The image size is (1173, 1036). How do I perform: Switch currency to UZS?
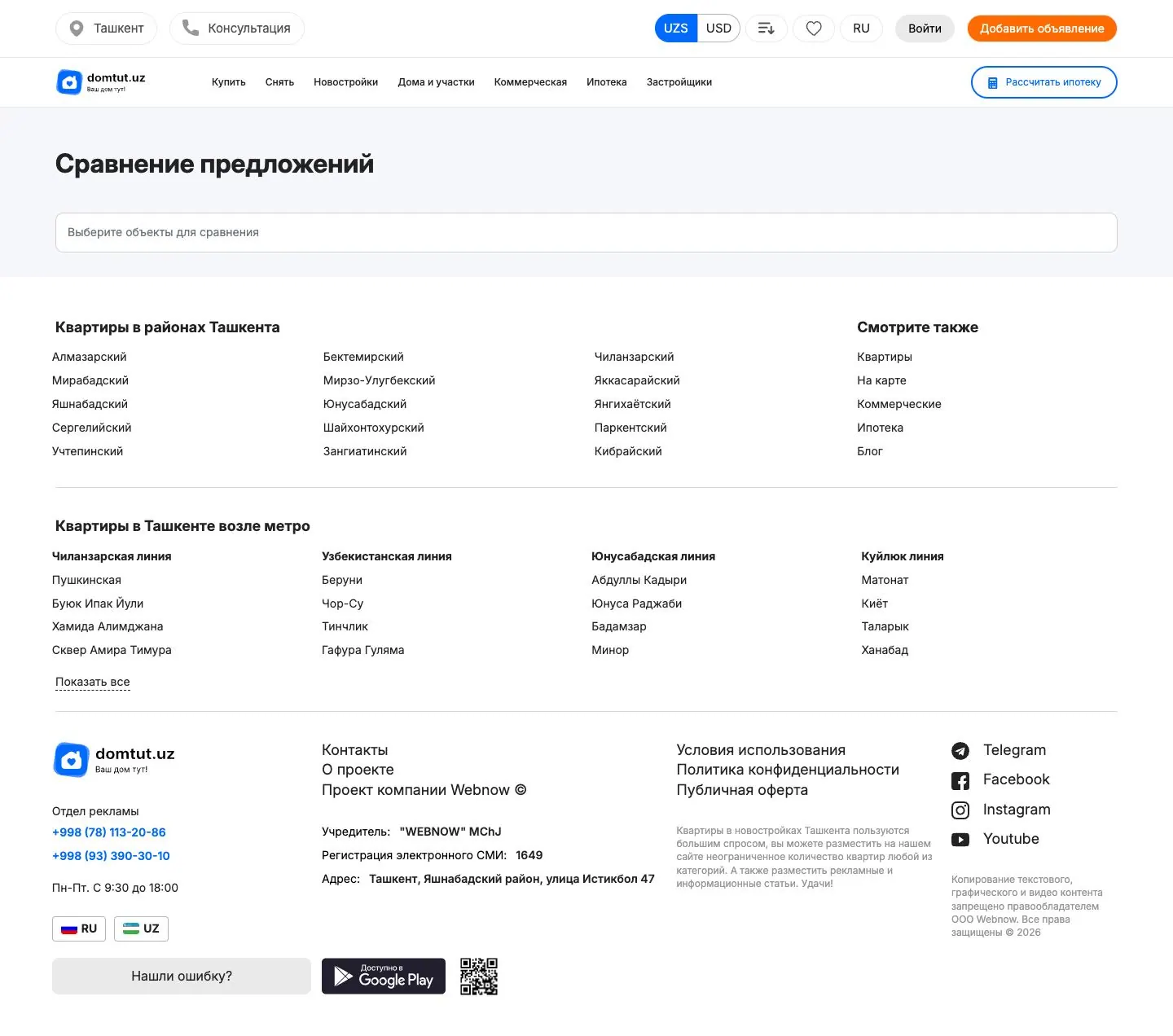(x=676, y=29)
